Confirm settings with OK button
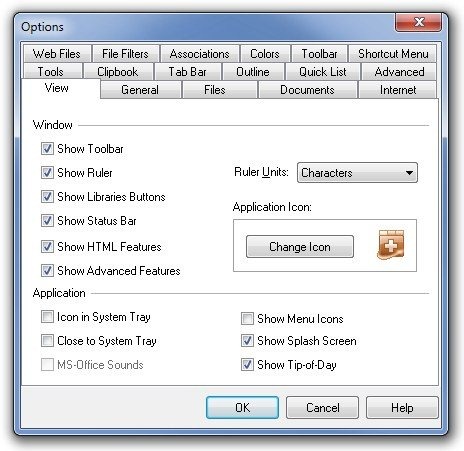Image resolution: width=464 pixels, height=451 pixels. coord(242,408)
